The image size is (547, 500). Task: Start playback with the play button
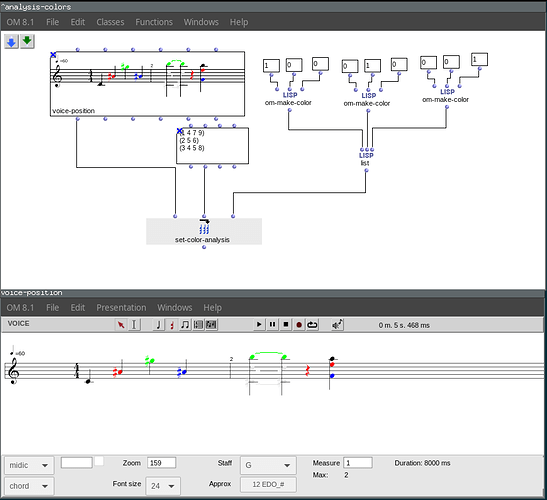[x=259, y=324]
